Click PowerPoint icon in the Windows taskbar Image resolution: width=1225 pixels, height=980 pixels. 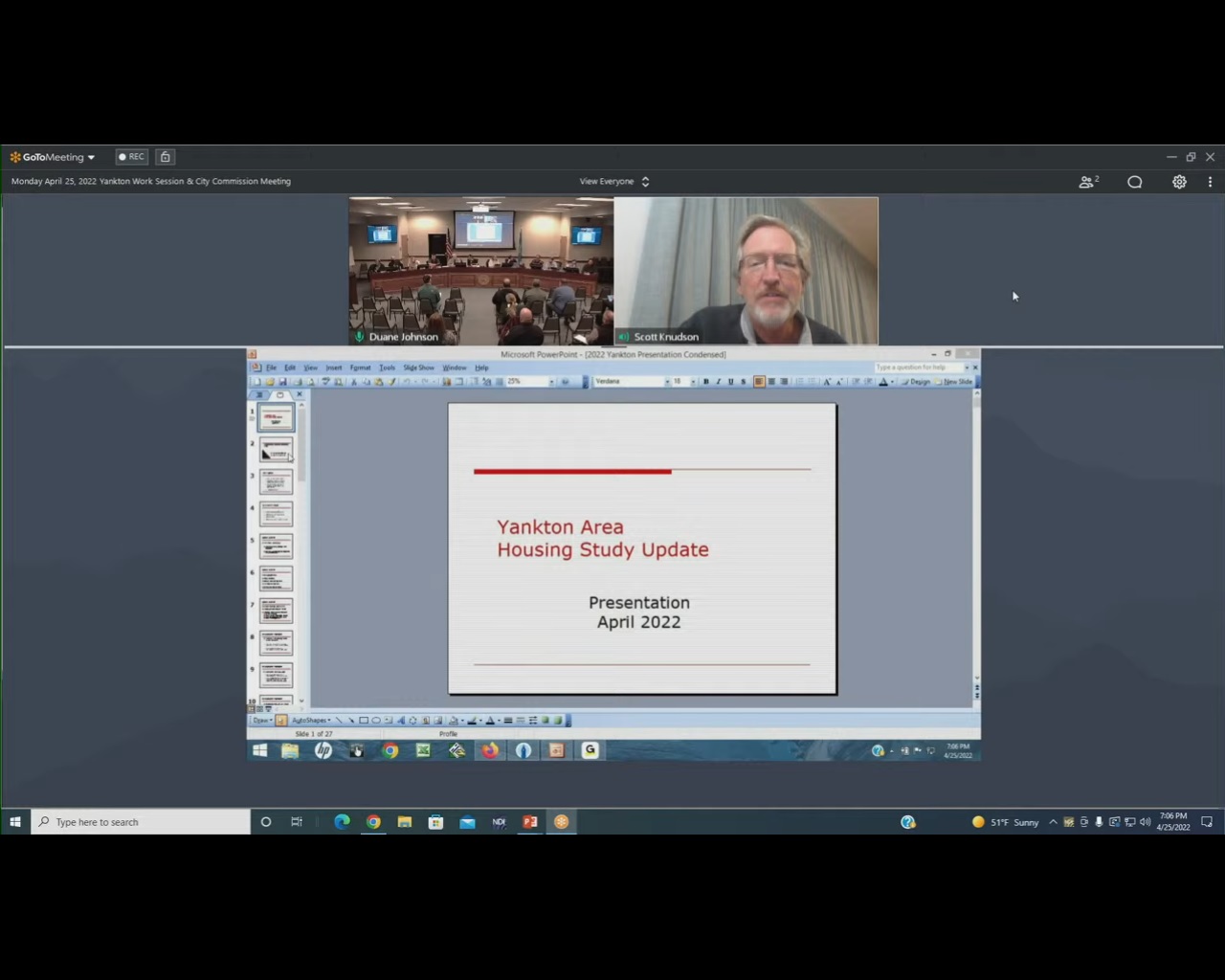(x=530, y=822)
